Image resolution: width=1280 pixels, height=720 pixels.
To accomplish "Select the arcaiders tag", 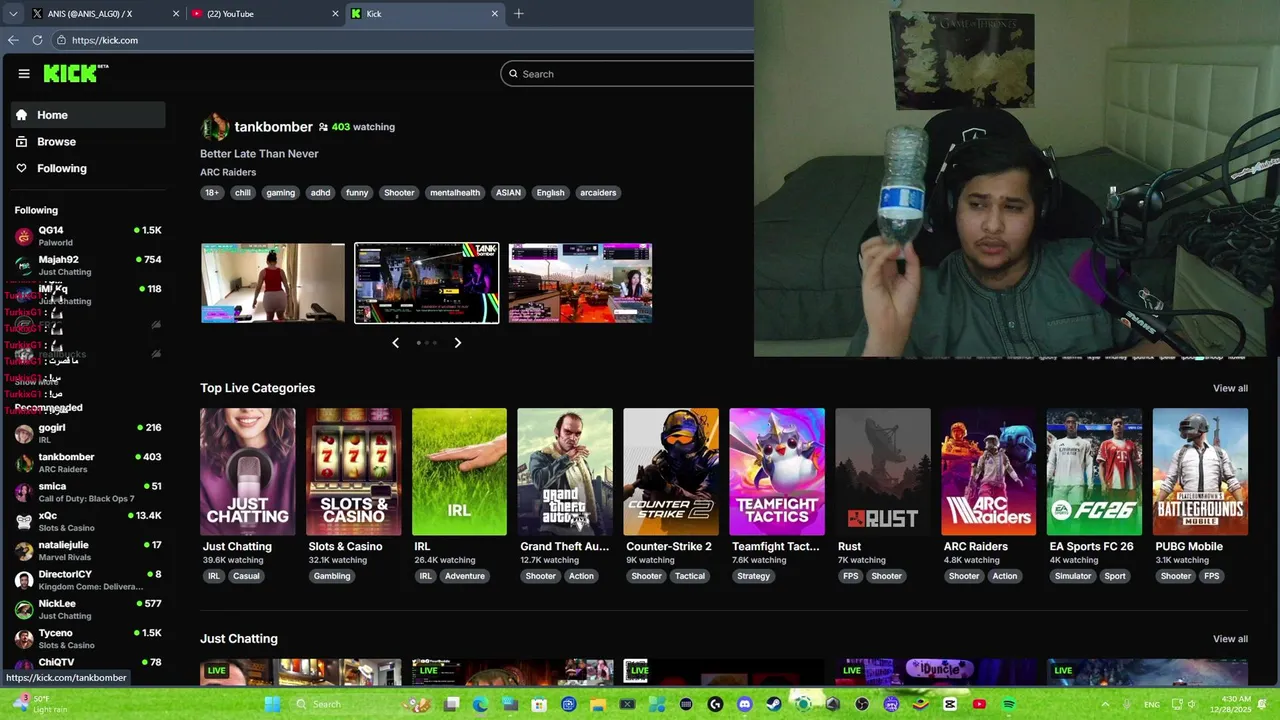I will coord(598,193).
